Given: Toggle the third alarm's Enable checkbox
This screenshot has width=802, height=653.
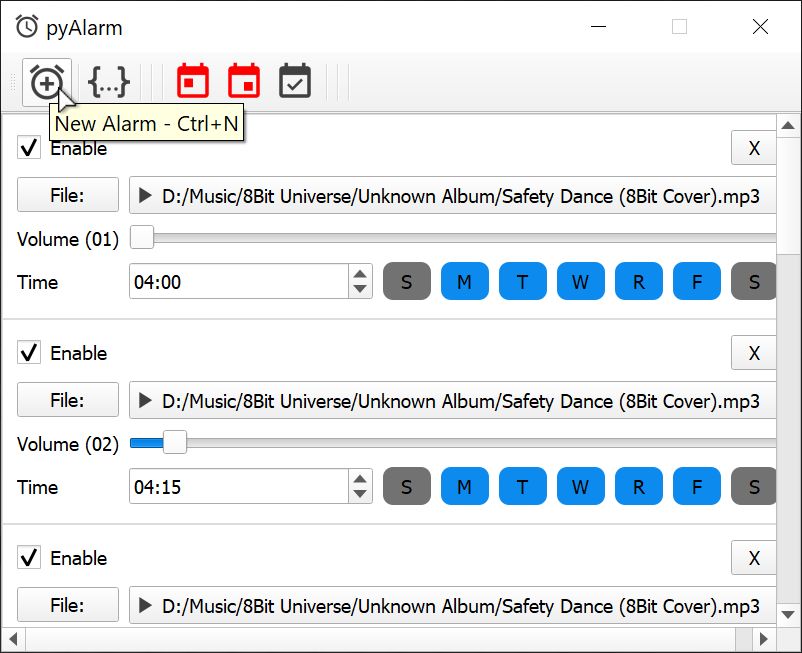Looking at the screenshot, I should click(x=29, y=557).
